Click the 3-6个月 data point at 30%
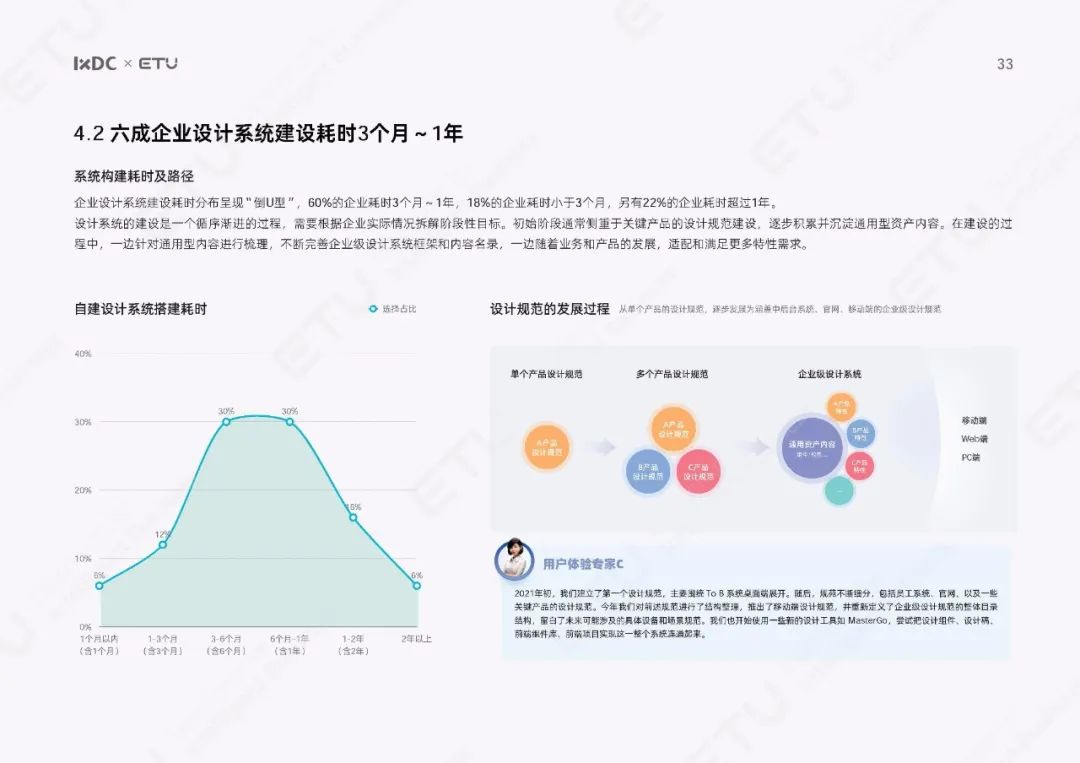Viewport: 1080px width, 763px height. pyautogui.click(x=226, y=422)
